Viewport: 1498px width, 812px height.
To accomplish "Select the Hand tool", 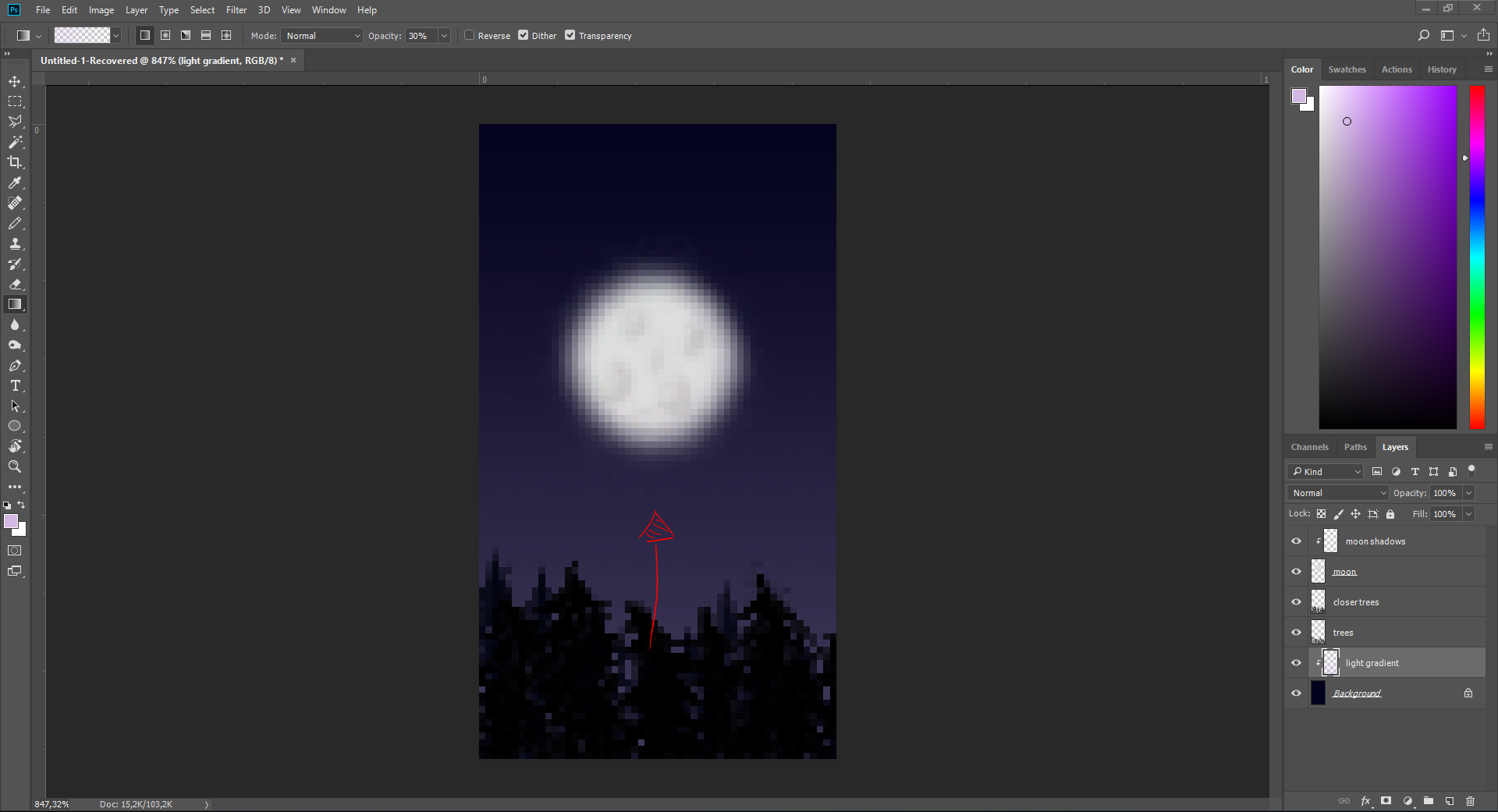I will point(15,446).
